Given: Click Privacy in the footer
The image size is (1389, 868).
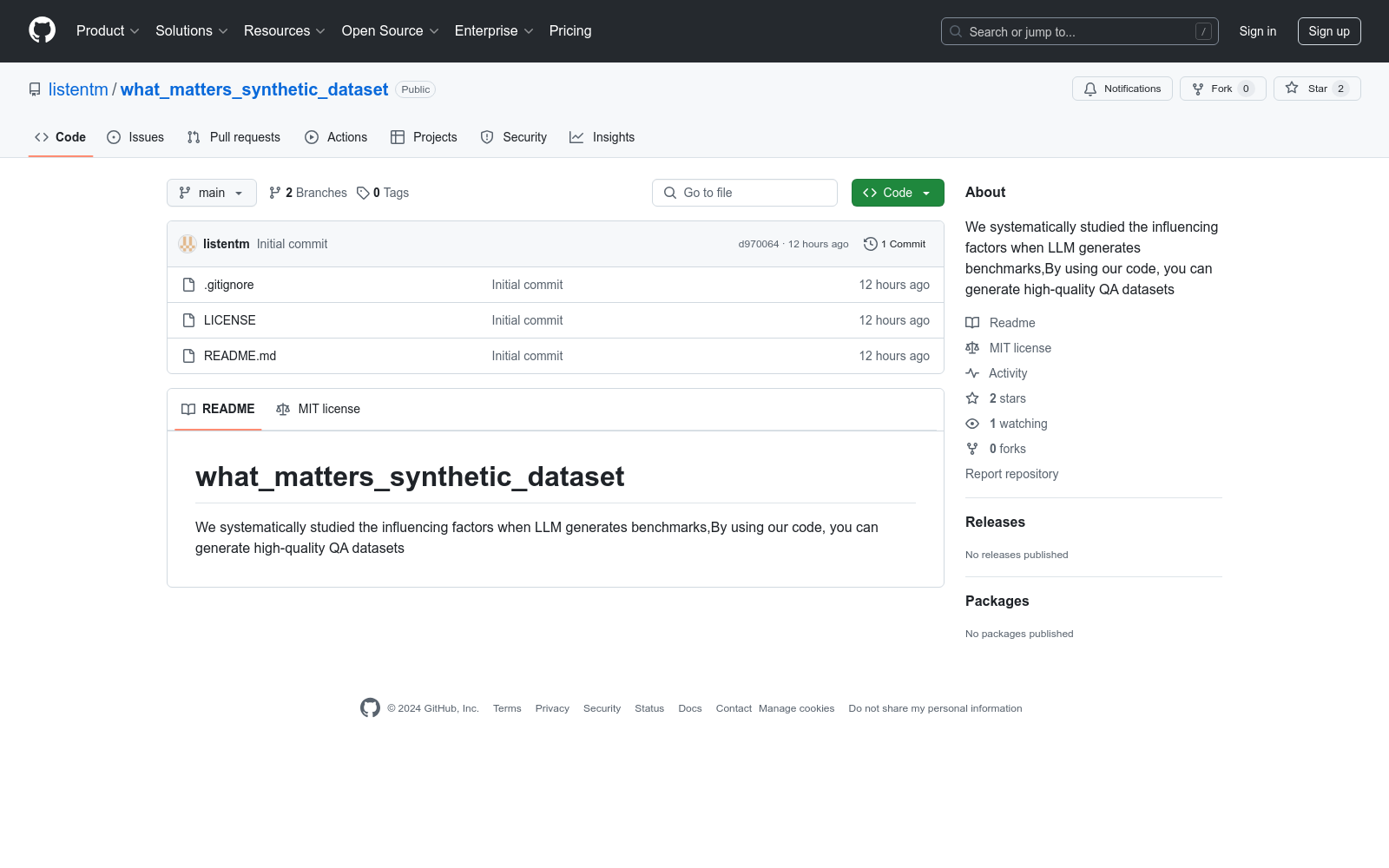Looking at the screenshot, I should click(552, 708).
